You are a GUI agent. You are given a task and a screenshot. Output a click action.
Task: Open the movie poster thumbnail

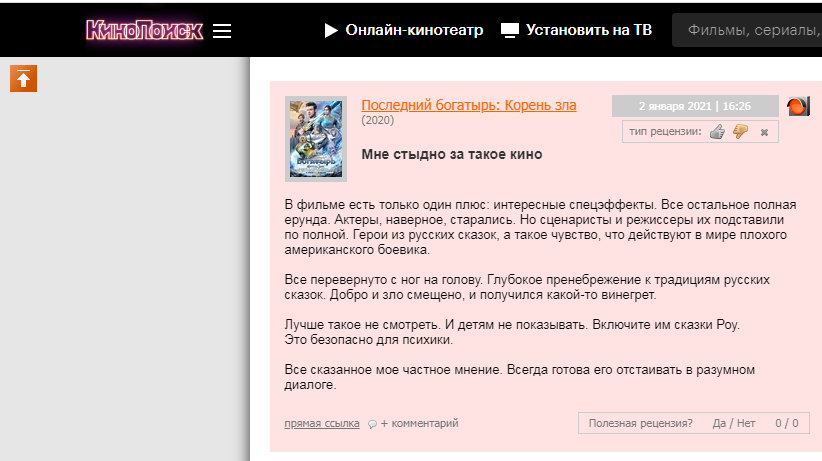point(316,139)
